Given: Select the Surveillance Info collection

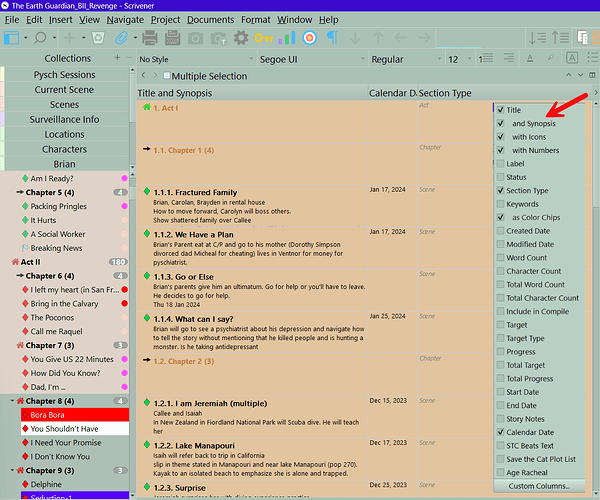Looking at the screenshot, I should pyautogui.click(x=64, y=119).
